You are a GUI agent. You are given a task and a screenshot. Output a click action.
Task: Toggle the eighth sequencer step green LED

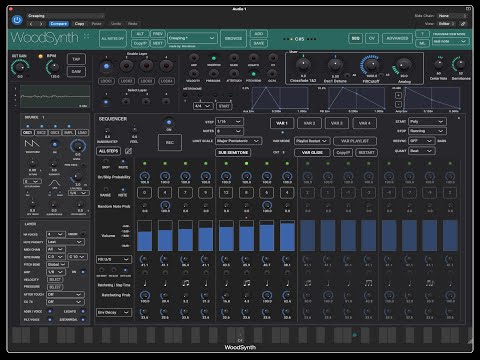(x=287, y=163)
